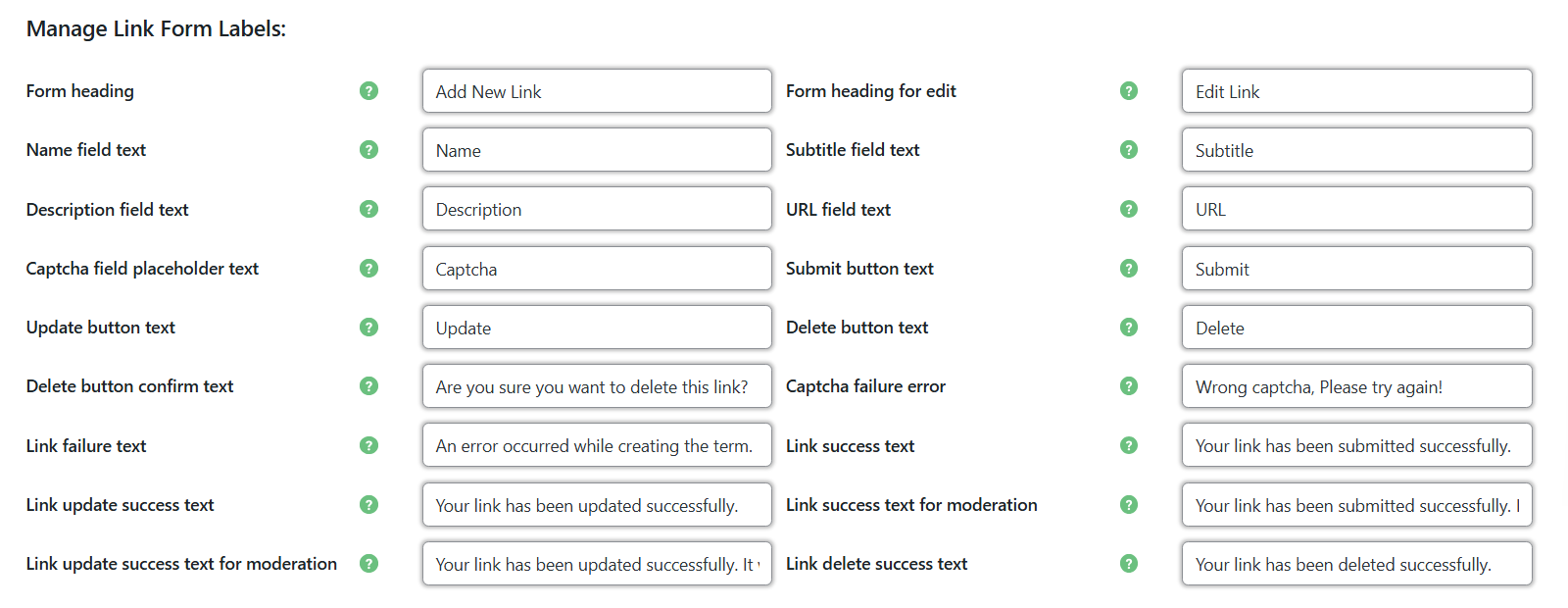
Task: Open help for Subtitle field text
Action: tap(1129, 149)
